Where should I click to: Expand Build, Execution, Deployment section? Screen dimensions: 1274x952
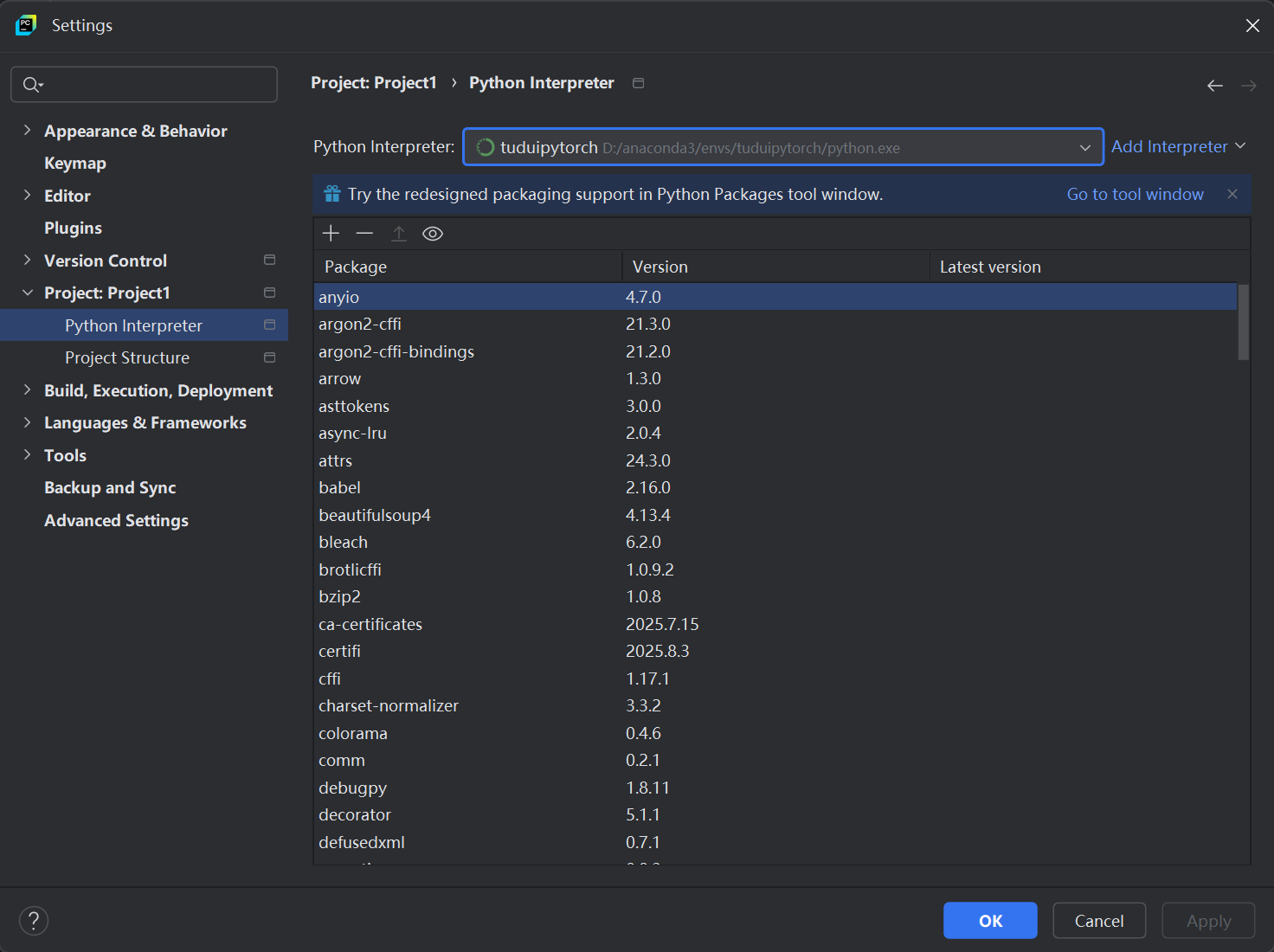tap(27, 389)
